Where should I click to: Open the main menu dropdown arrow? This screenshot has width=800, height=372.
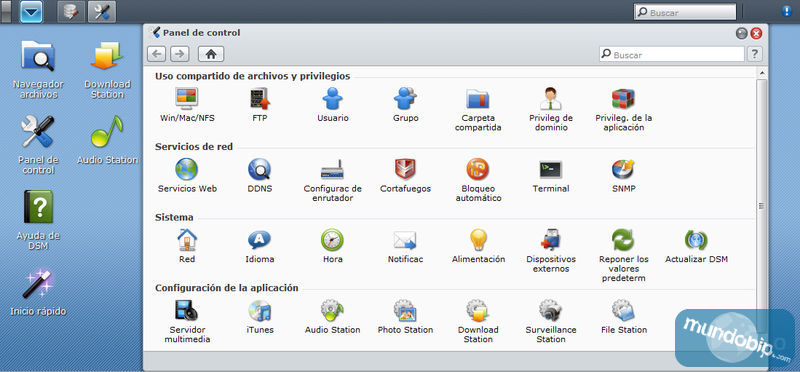(31, 12)
